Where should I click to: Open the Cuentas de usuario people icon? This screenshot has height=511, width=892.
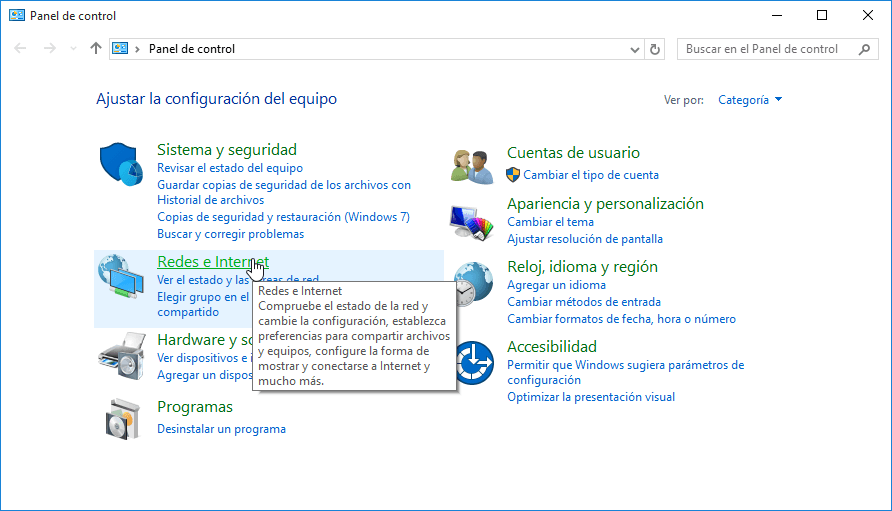point(472,166)
